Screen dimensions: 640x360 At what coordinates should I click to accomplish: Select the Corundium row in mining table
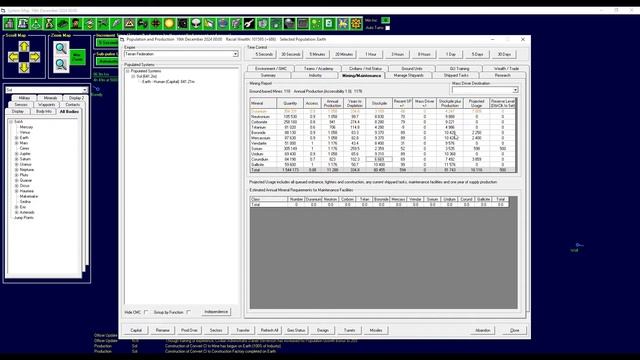pyautogui.click(x=382, y=159)
